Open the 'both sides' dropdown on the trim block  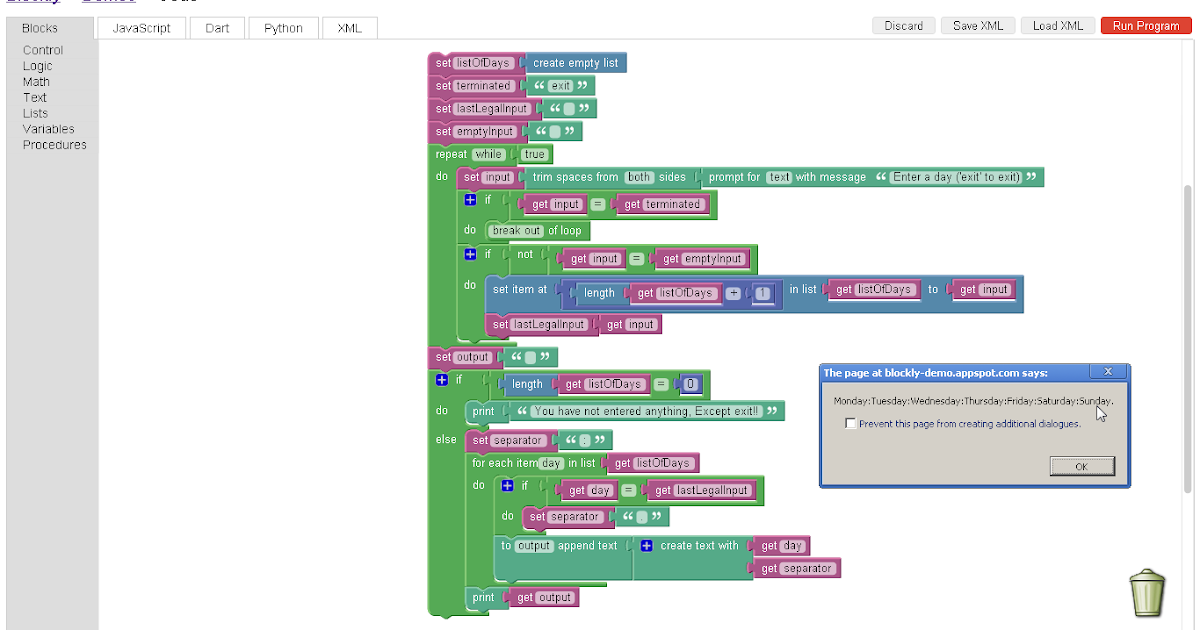click(641, 177)
